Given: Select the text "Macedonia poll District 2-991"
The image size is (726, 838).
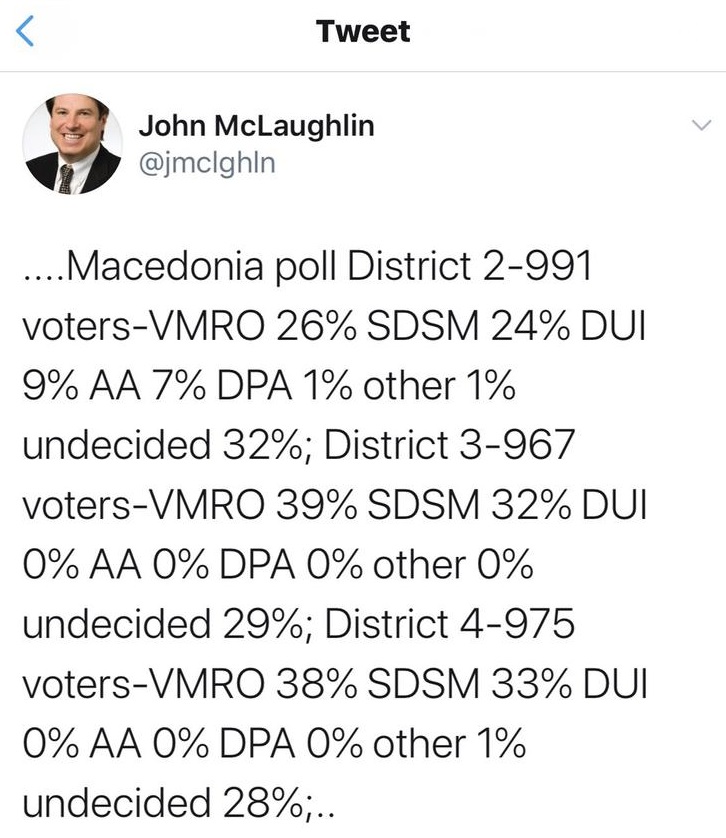Looking at the screenshot, I should point(328,266).
